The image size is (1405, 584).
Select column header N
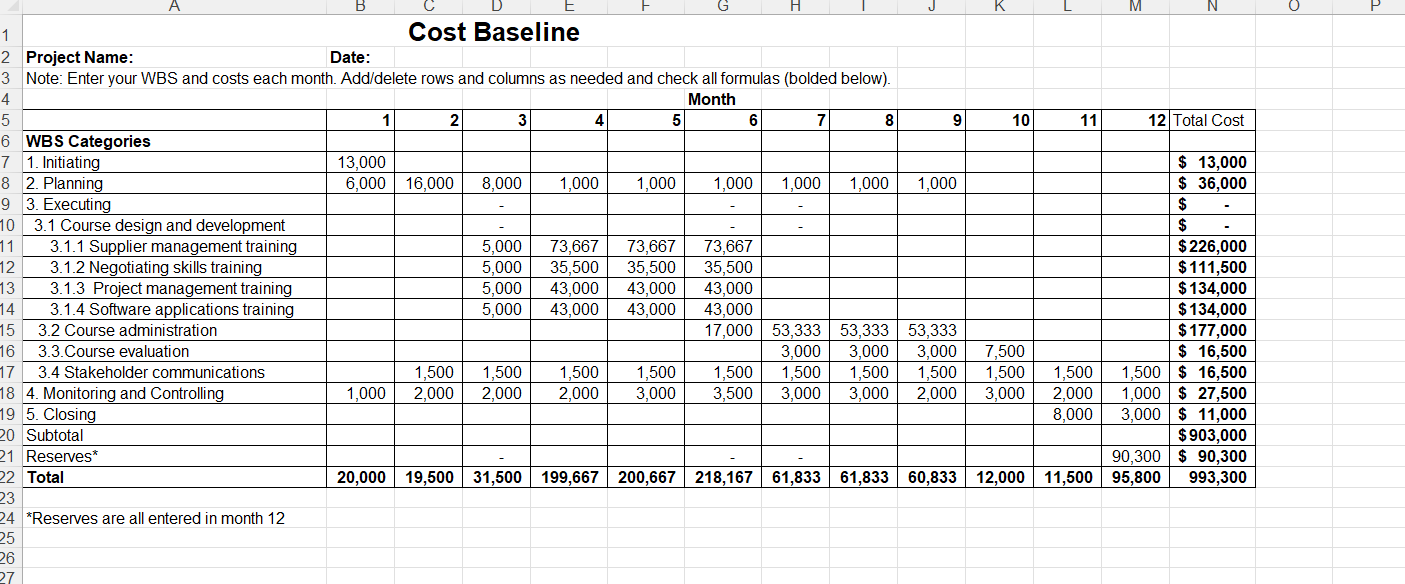tap(1211, 7)
